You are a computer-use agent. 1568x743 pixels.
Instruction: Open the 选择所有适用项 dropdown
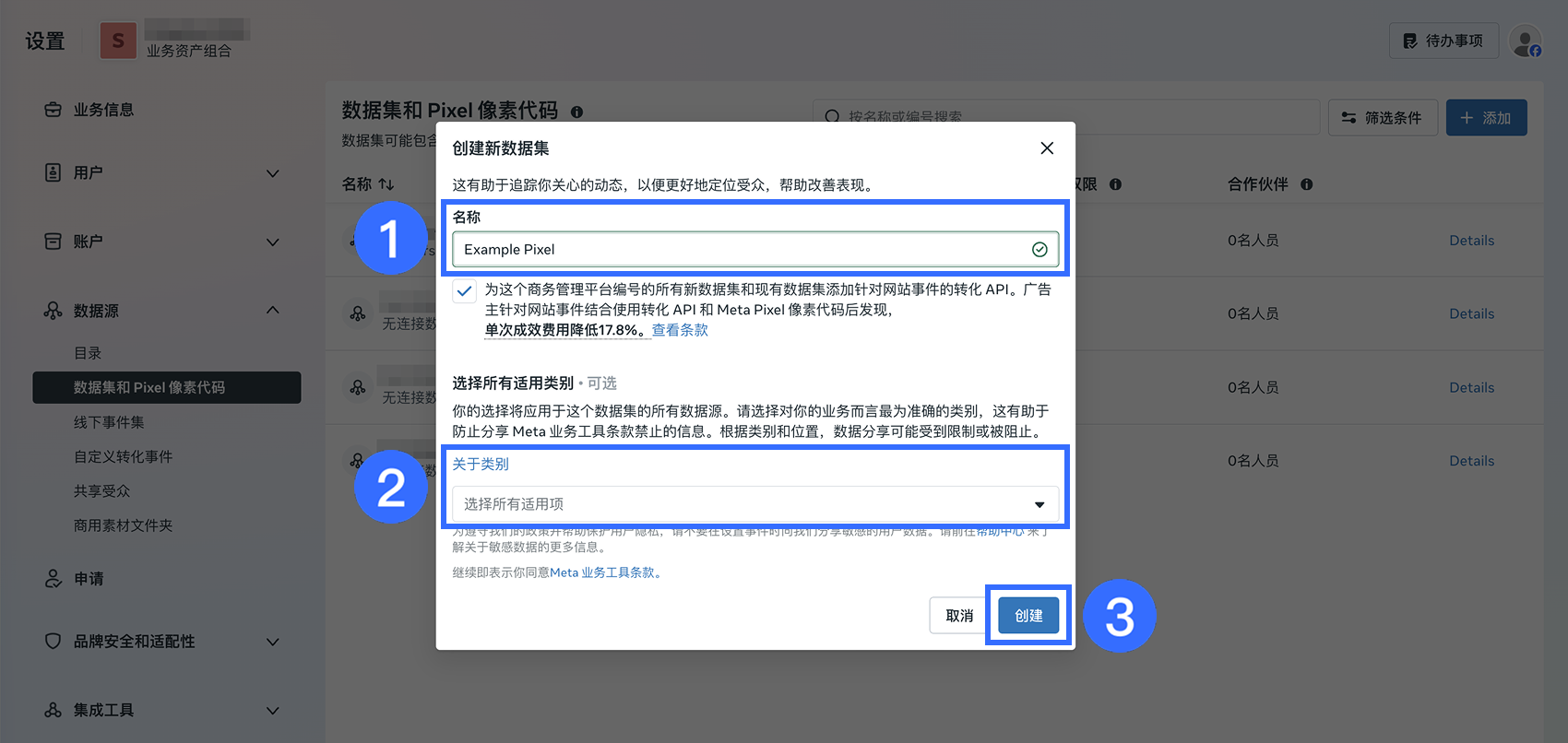pyautogui.click(x=755, y=504)
